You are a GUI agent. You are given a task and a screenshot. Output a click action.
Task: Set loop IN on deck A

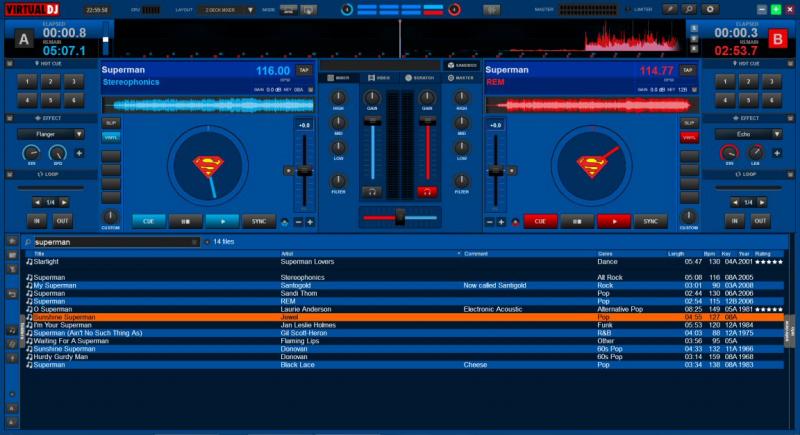pyautogui.click(x=37, y=221)
